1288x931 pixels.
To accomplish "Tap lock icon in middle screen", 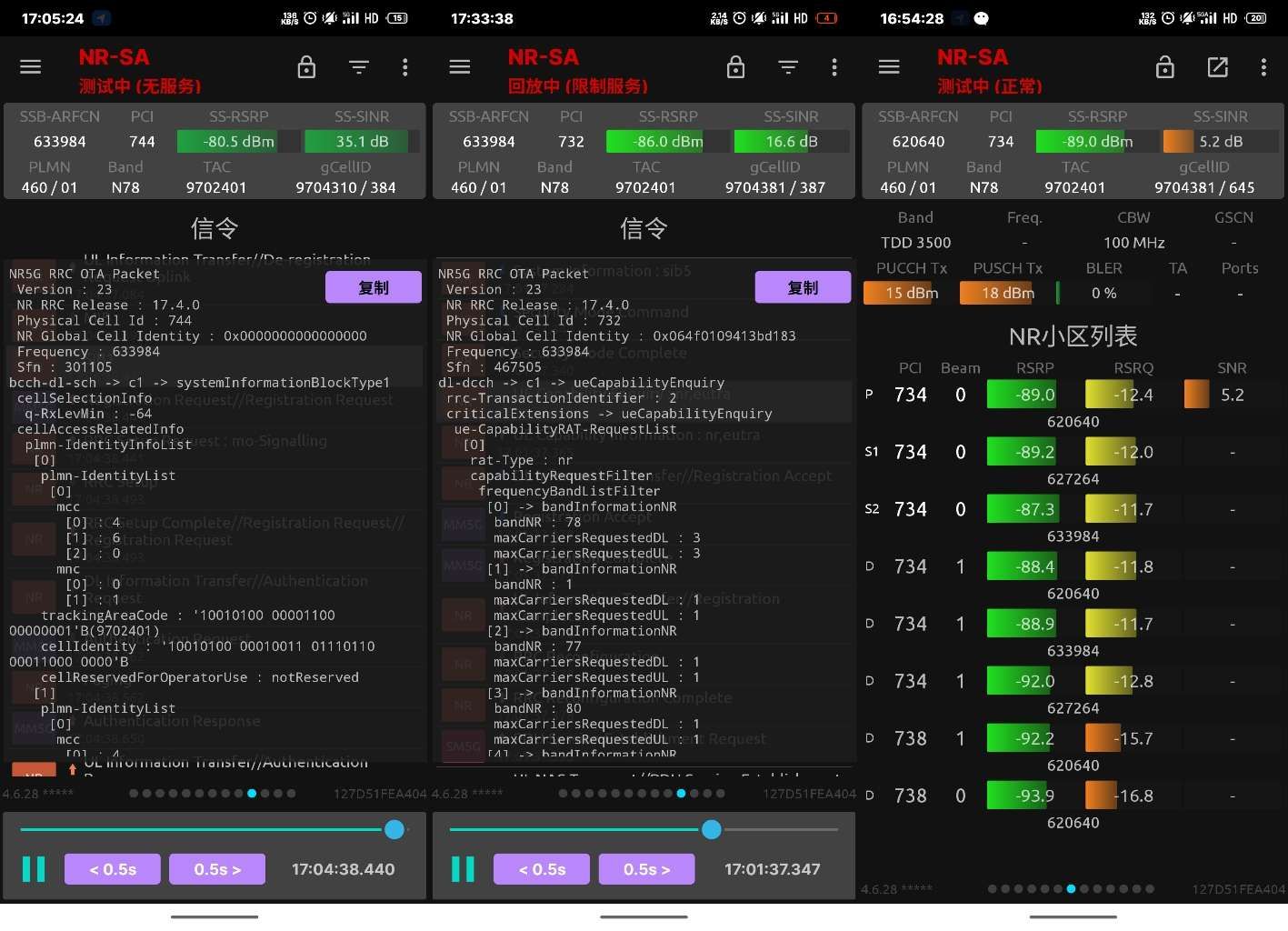I will coord(736,67).
